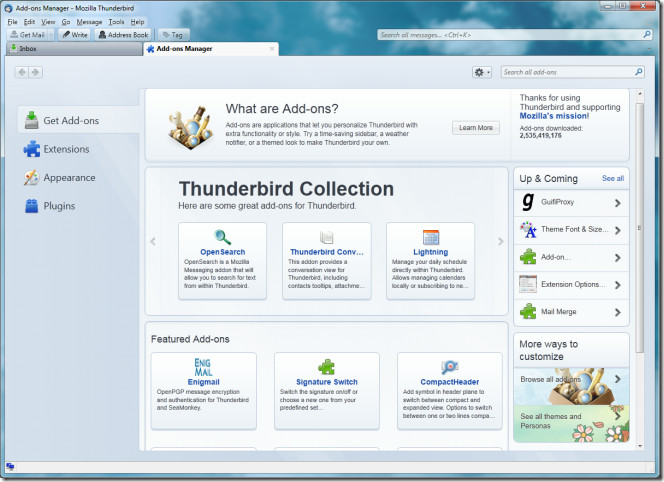Click the scrollbar up arrow
Screen dimensions: 664x482
(640, 93)
